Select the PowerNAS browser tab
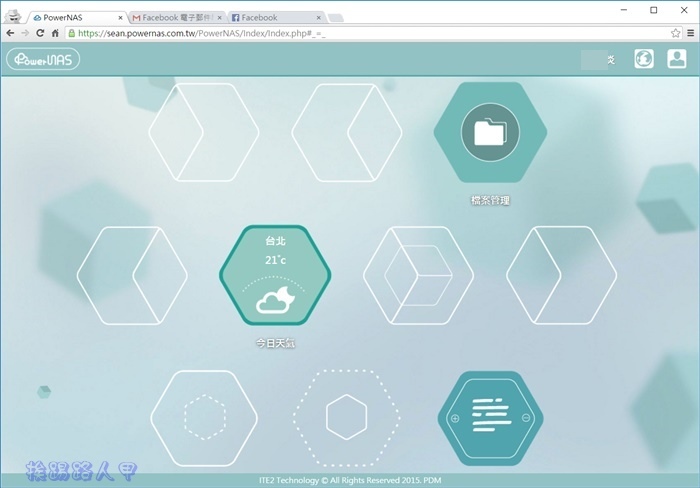Viewport: 700px width, 488px height. [x=76, y=17]
